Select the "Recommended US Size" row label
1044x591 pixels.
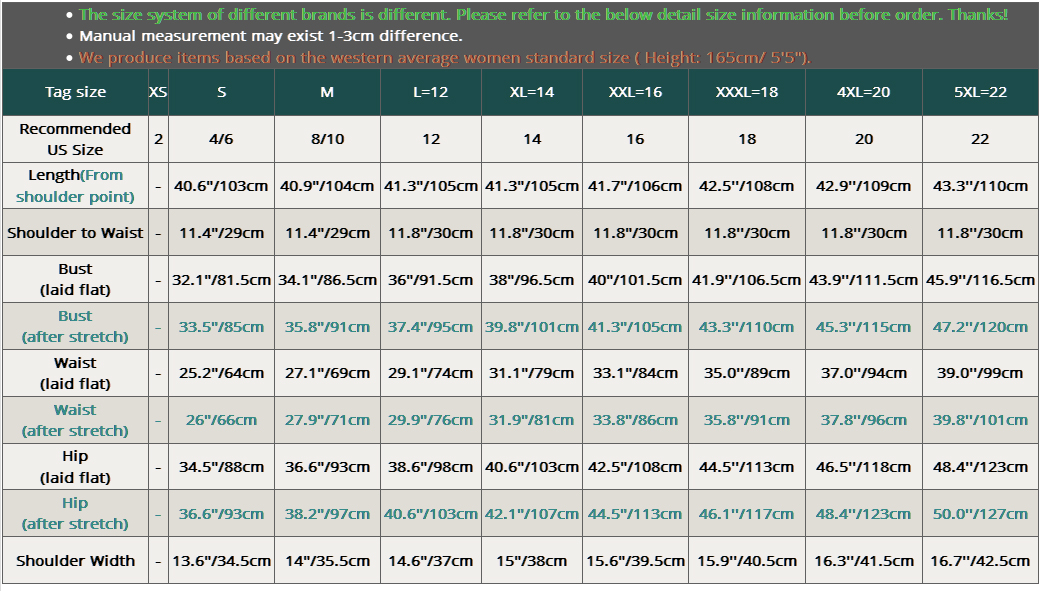click(x=75, y=139)
